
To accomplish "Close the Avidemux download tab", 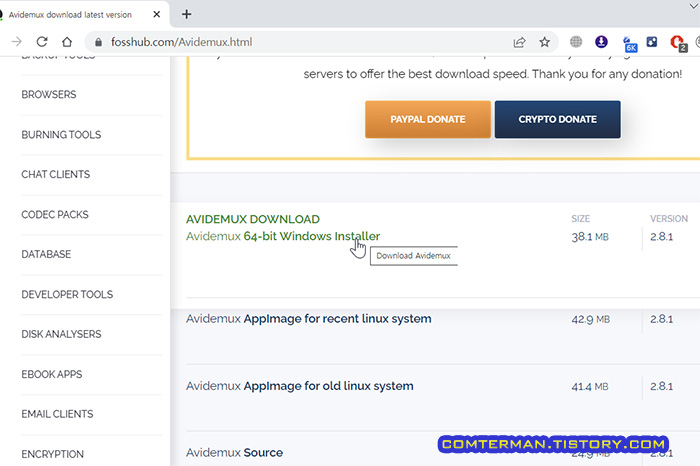I will (157, 14).
